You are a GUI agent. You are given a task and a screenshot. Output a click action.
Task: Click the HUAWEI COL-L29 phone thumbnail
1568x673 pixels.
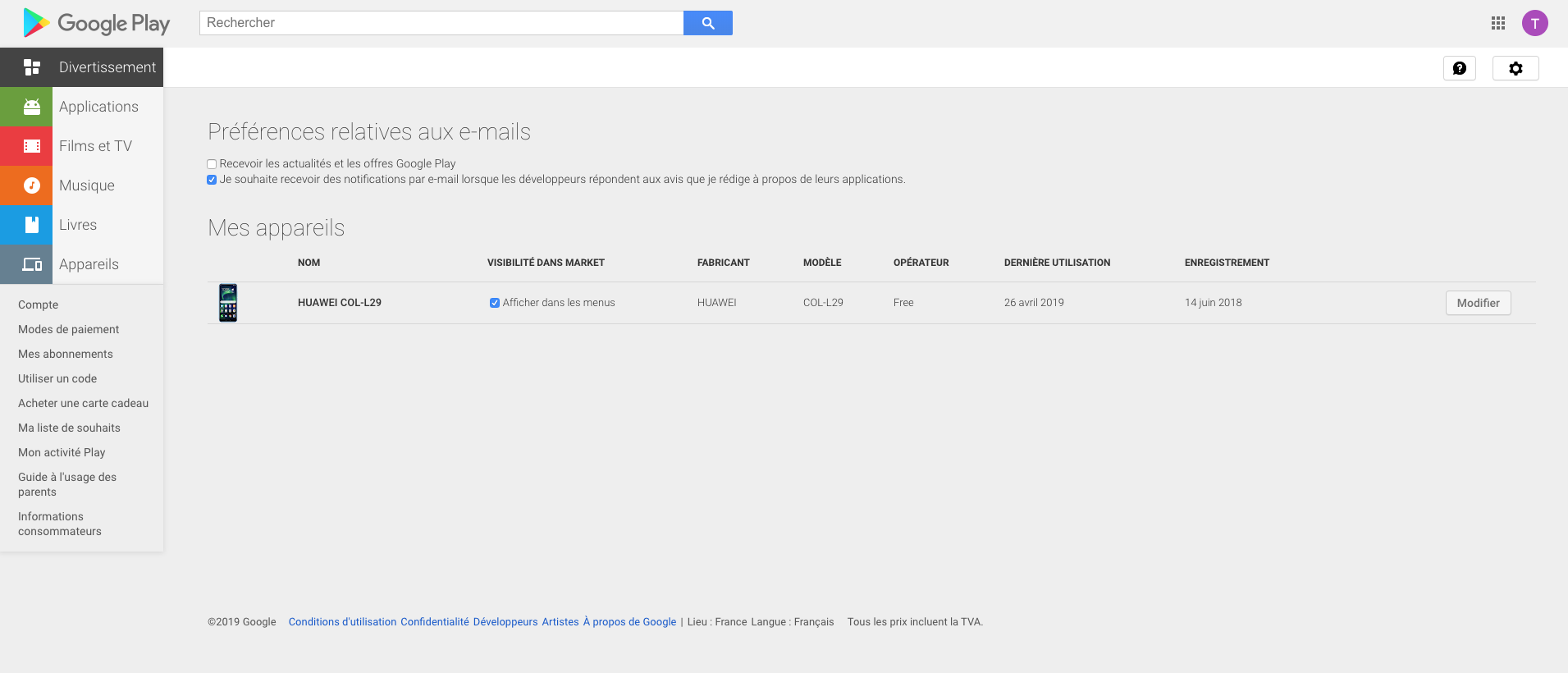coord(228,303)
